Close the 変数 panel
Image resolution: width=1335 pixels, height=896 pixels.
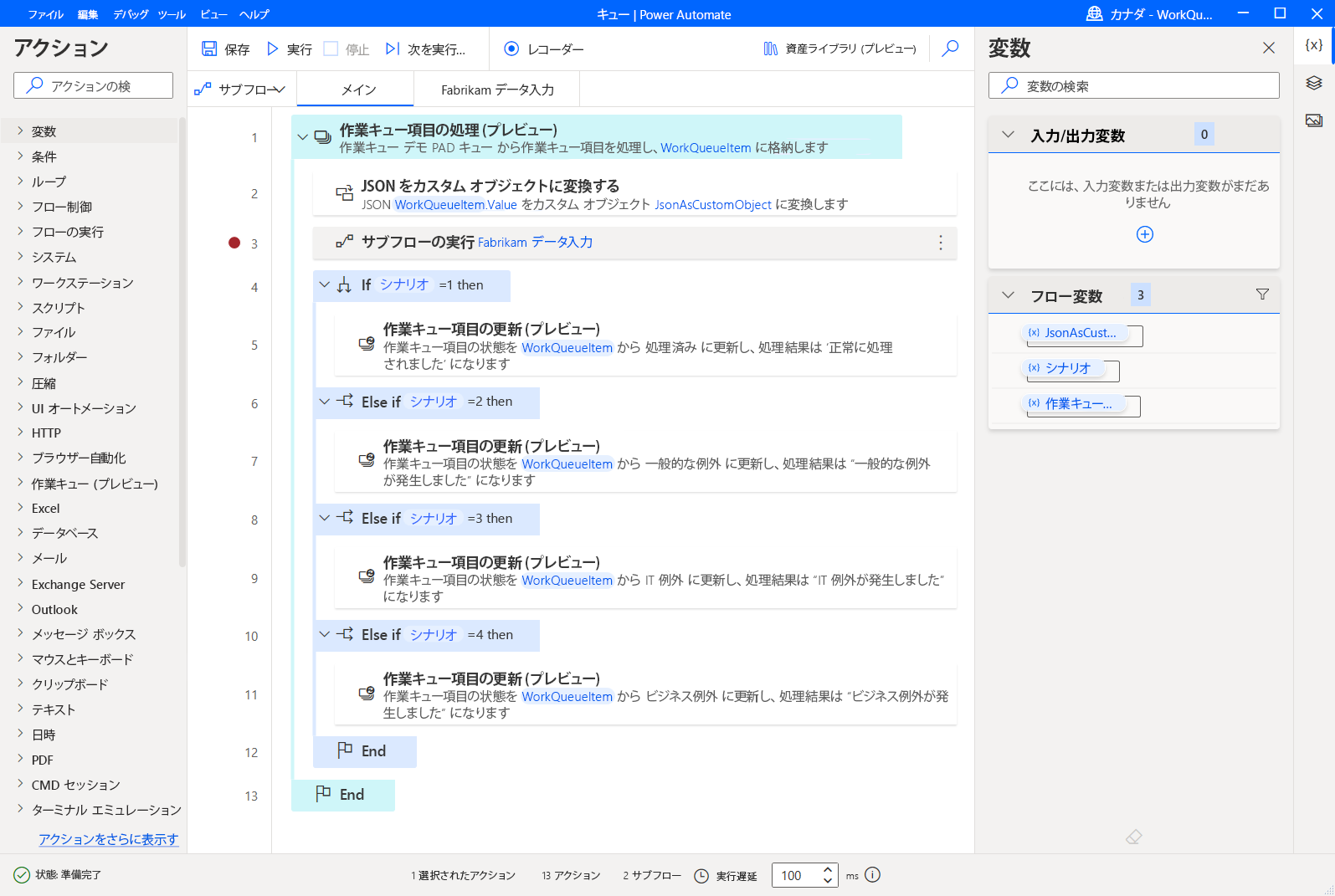(x=1269, y=49)
